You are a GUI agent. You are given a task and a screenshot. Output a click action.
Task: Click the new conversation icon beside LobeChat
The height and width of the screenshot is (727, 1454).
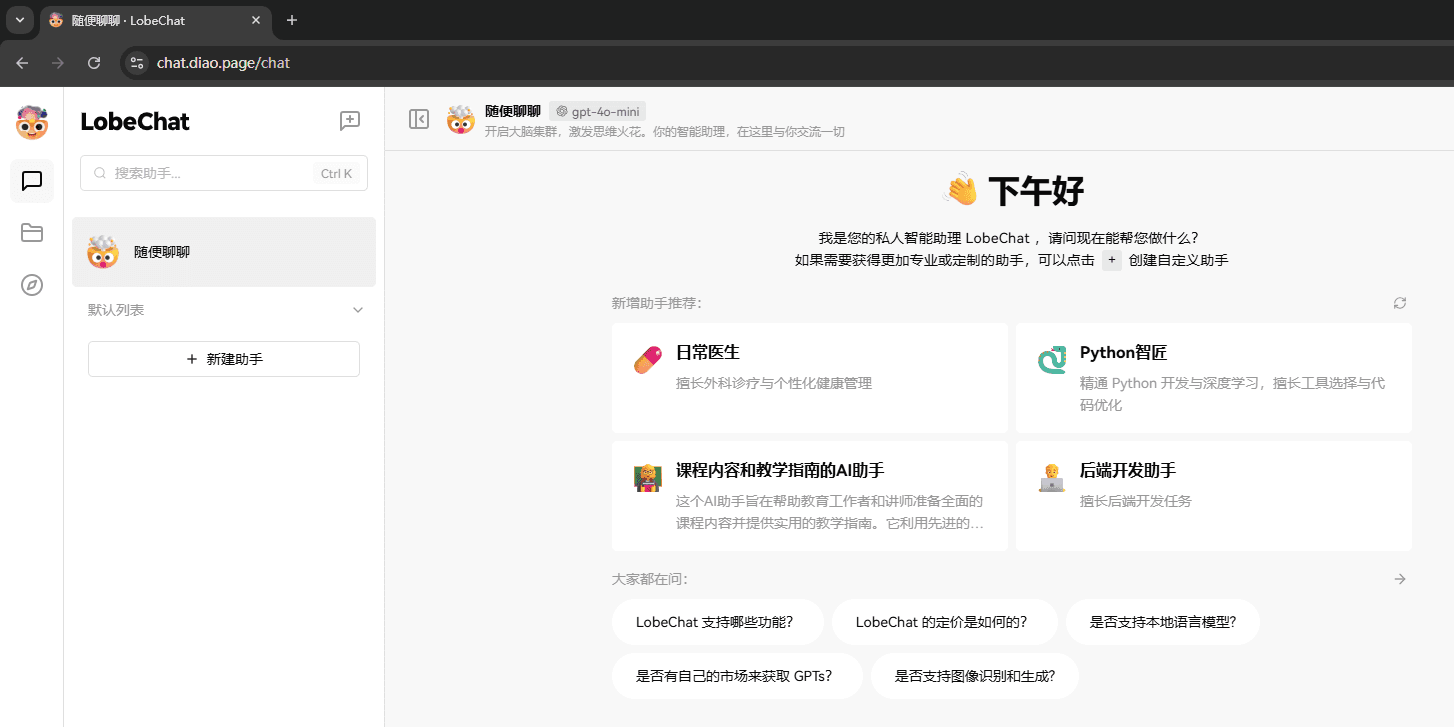click(350, 121)
